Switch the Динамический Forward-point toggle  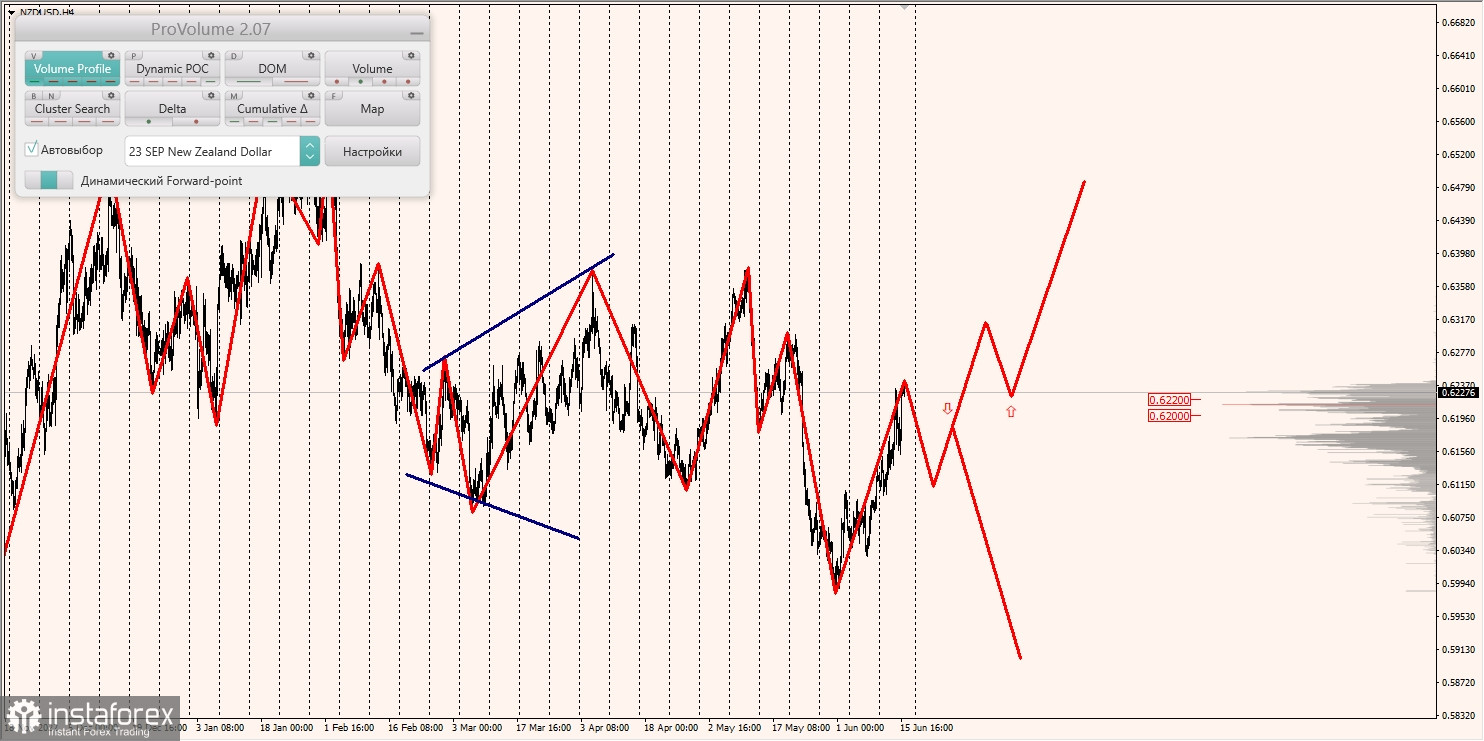[49, 181]
